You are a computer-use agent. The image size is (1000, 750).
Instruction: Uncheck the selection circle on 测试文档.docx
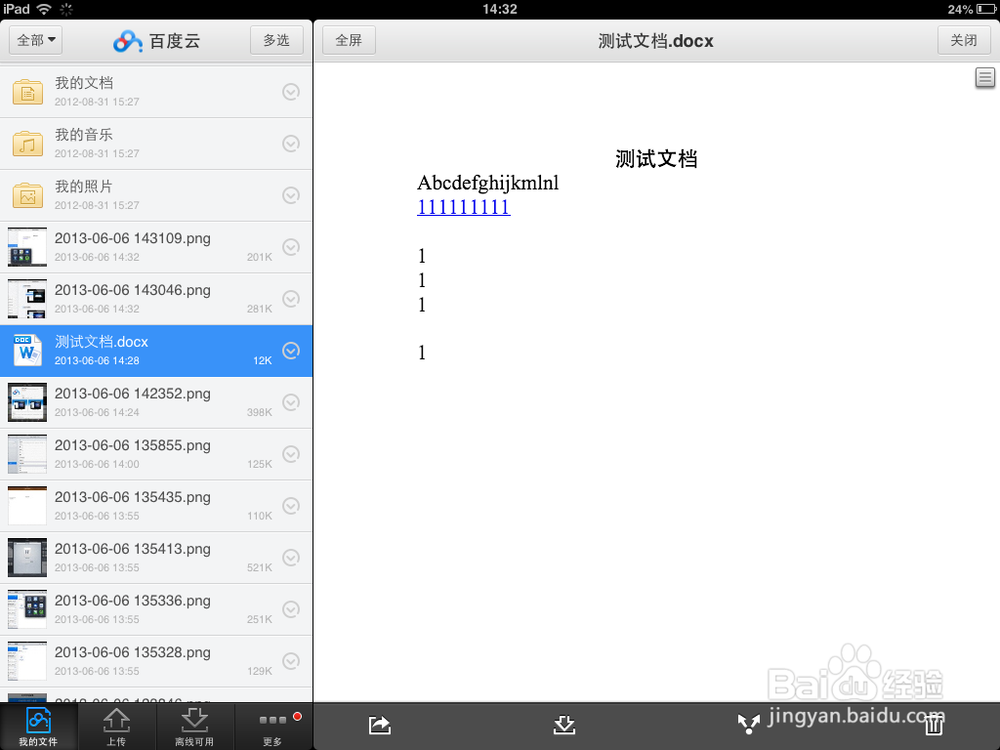tap(291, 350)
